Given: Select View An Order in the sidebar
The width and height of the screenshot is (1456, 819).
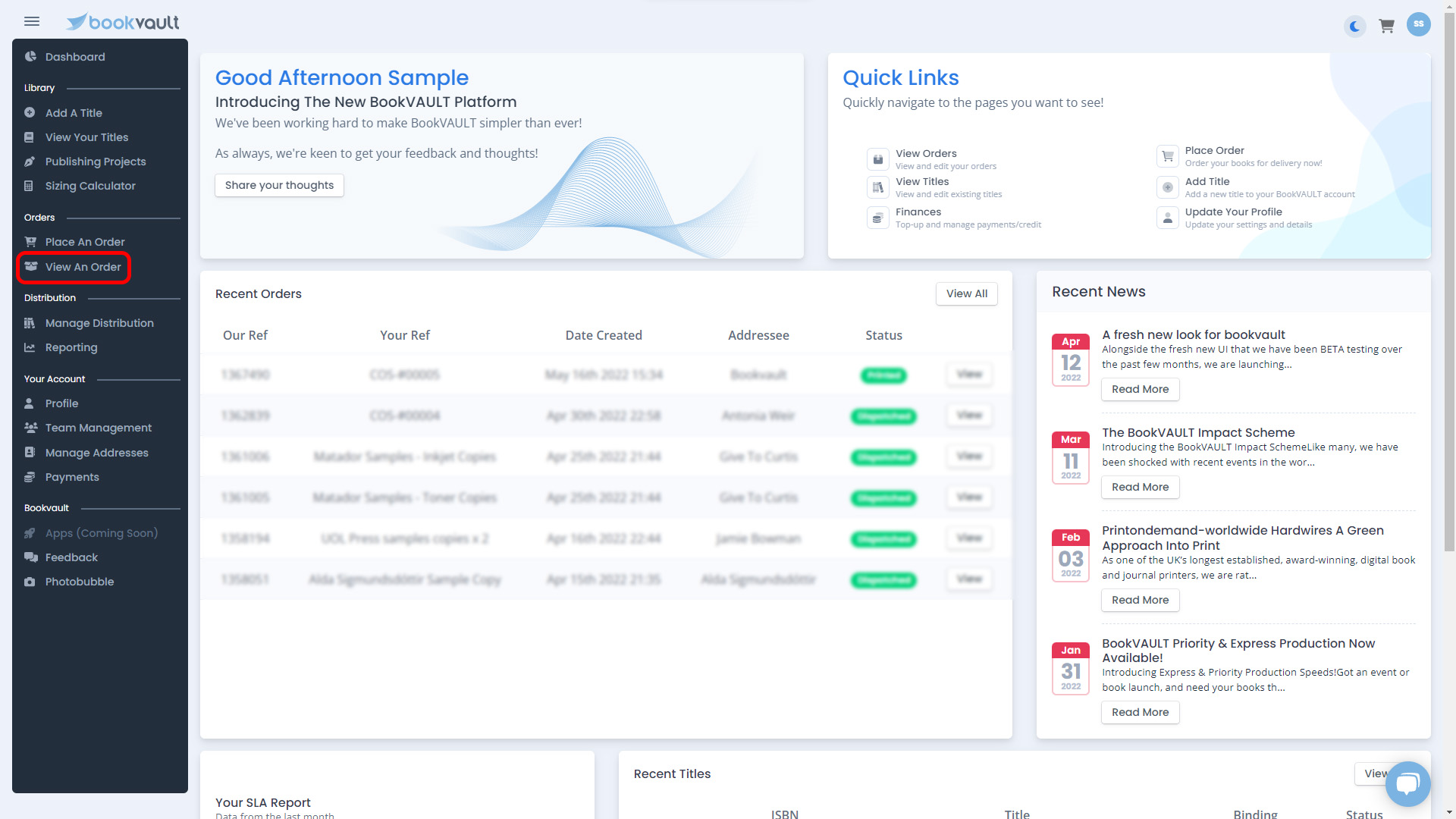Looking at the screenshot, I should [x=83, y=267].
